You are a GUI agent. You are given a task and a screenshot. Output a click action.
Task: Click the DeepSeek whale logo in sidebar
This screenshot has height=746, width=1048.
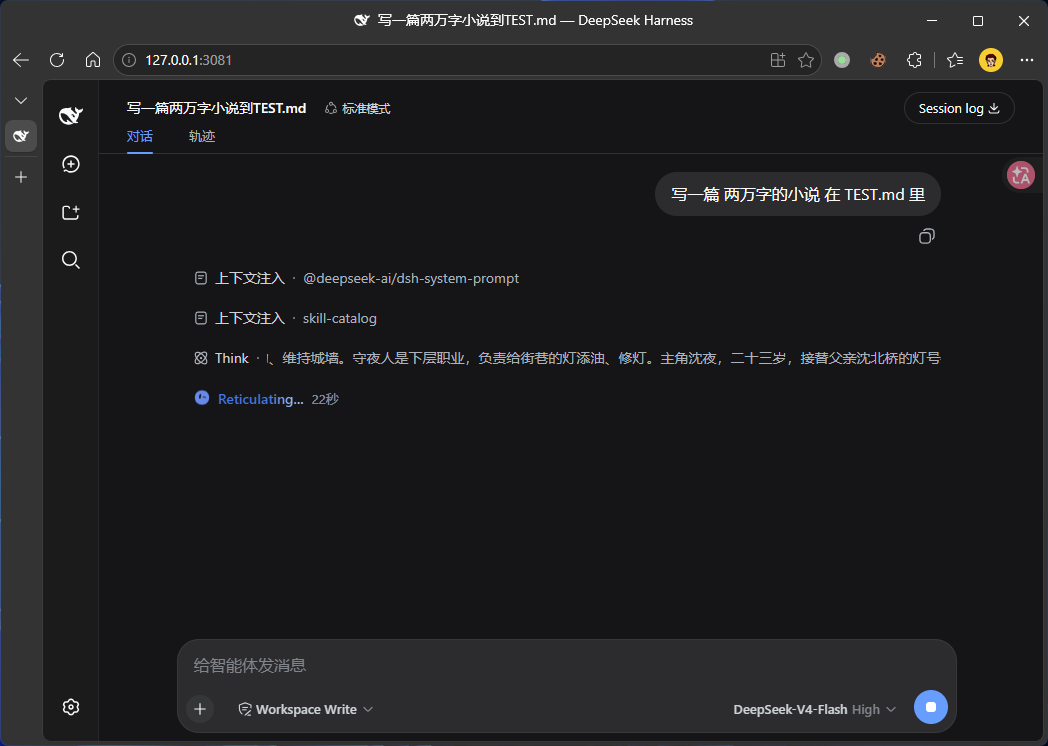coord(70,116)
